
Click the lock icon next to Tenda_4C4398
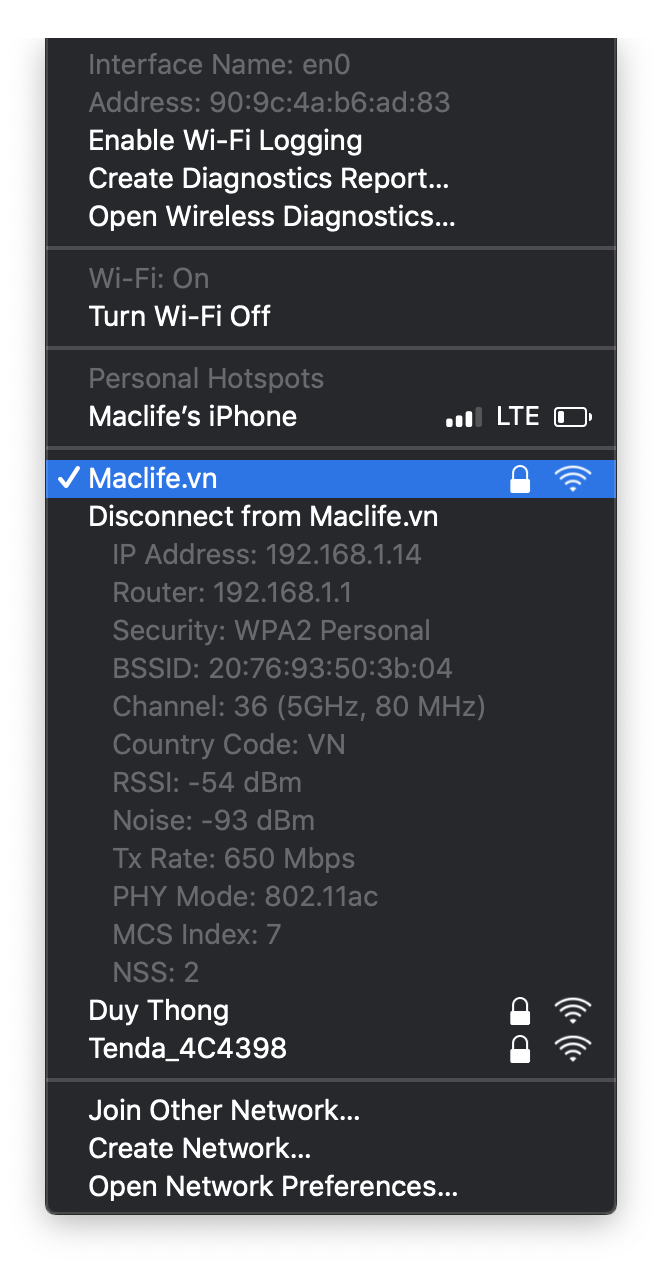coord(520,1048)
